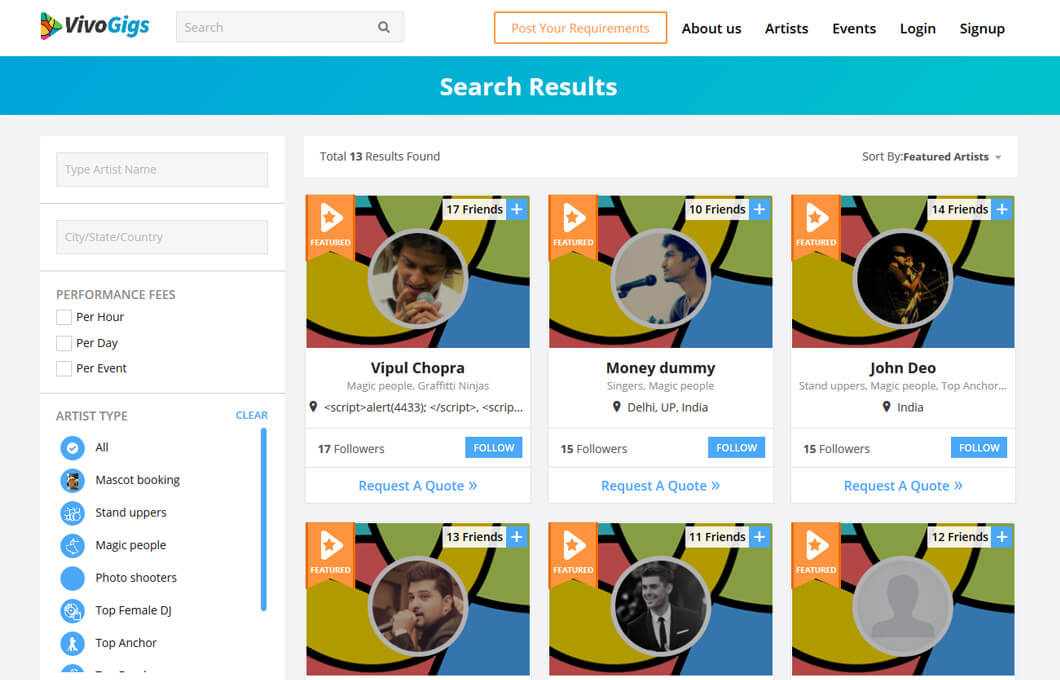Click Post Your Requirements button
The height and width of the screenshot is (680, 1060).
(x=580, y=28)
